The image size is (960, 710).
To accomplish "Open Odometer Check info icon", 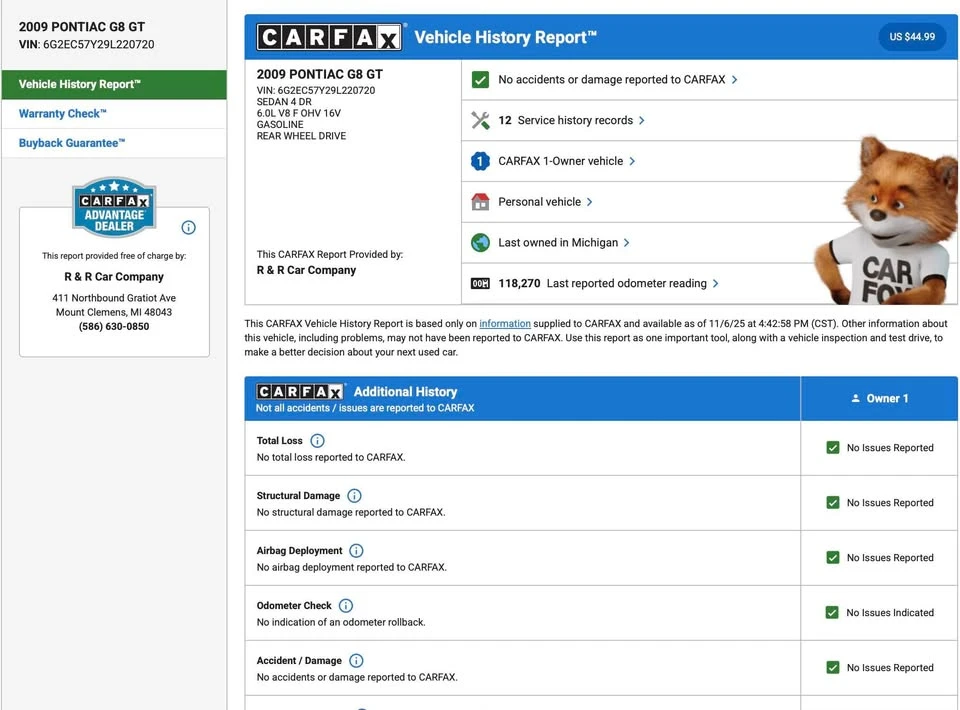I will (x=346, y=606).
